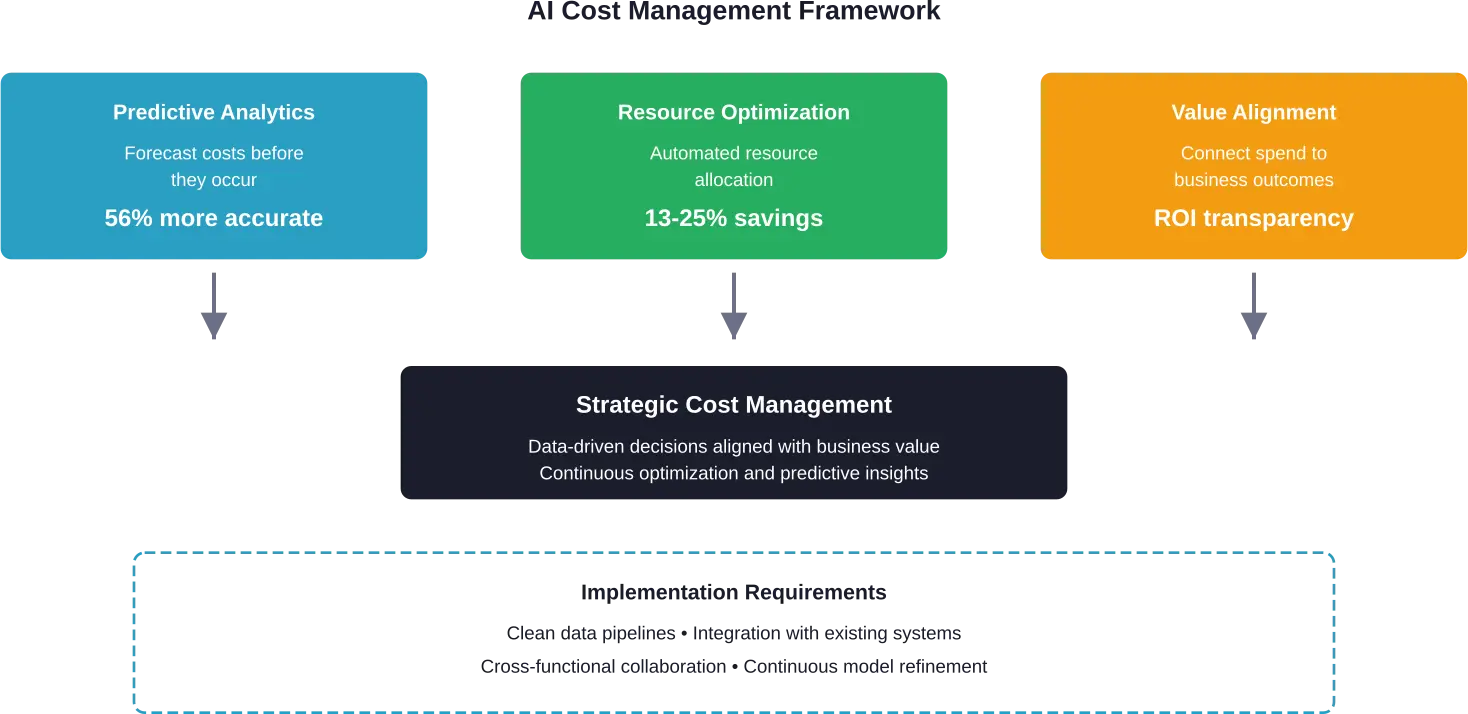This screenshot has width=1468, height=714.
Task: Click "Connect spend to business outcomes" text
Action: 1253,167
